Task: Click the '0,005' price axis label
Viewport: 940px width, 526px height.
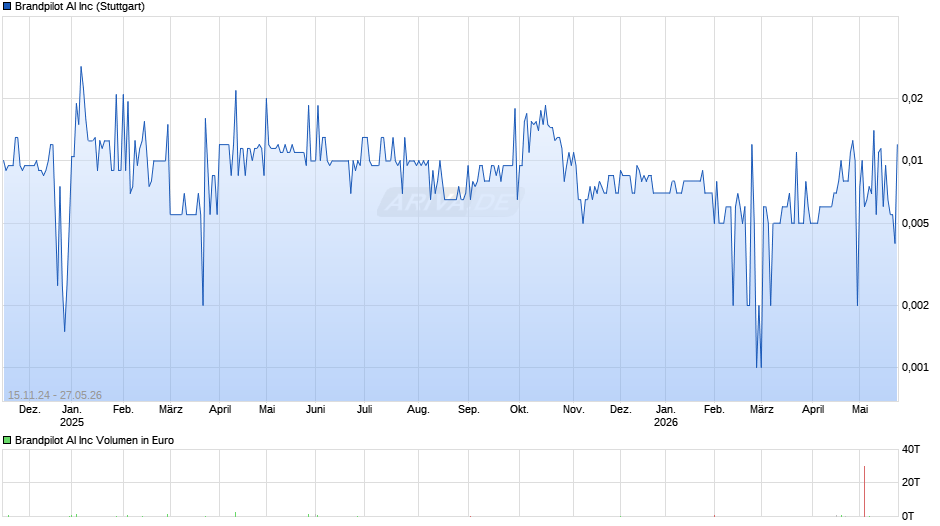Action: pos(915,223)
